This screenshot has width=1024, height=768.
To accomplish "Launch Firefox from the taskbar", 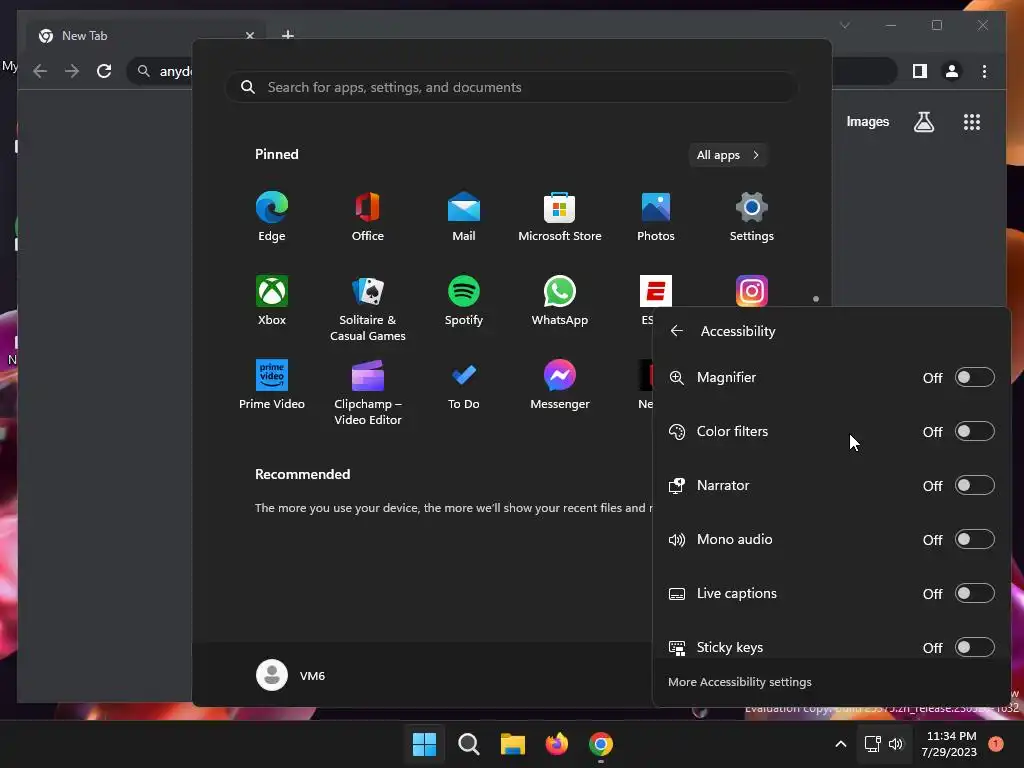I will pos(557,744).
